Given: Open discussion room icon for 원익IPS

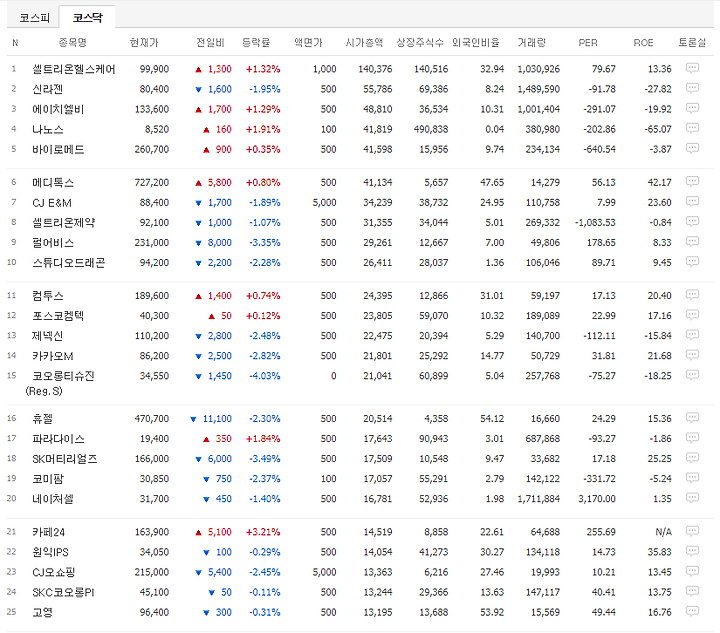Looking at the screenshot, I should (x=692, y=552).
